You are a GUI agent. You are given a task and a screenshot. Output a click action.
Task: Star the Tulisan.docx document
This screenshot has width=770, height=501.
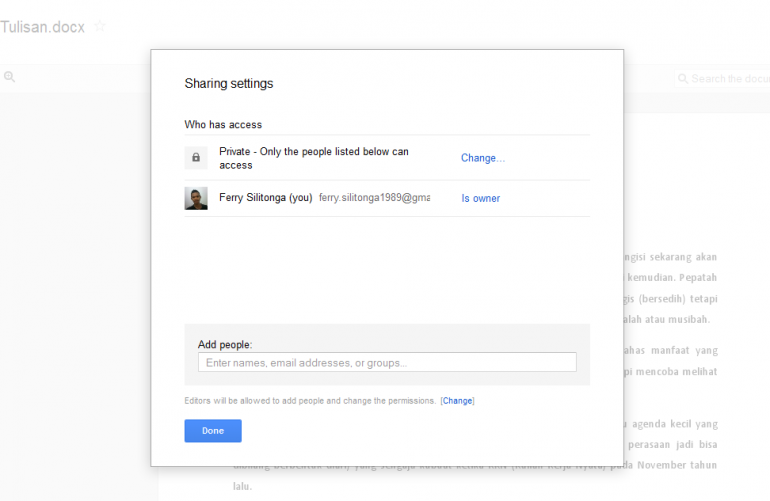(100, 26)
